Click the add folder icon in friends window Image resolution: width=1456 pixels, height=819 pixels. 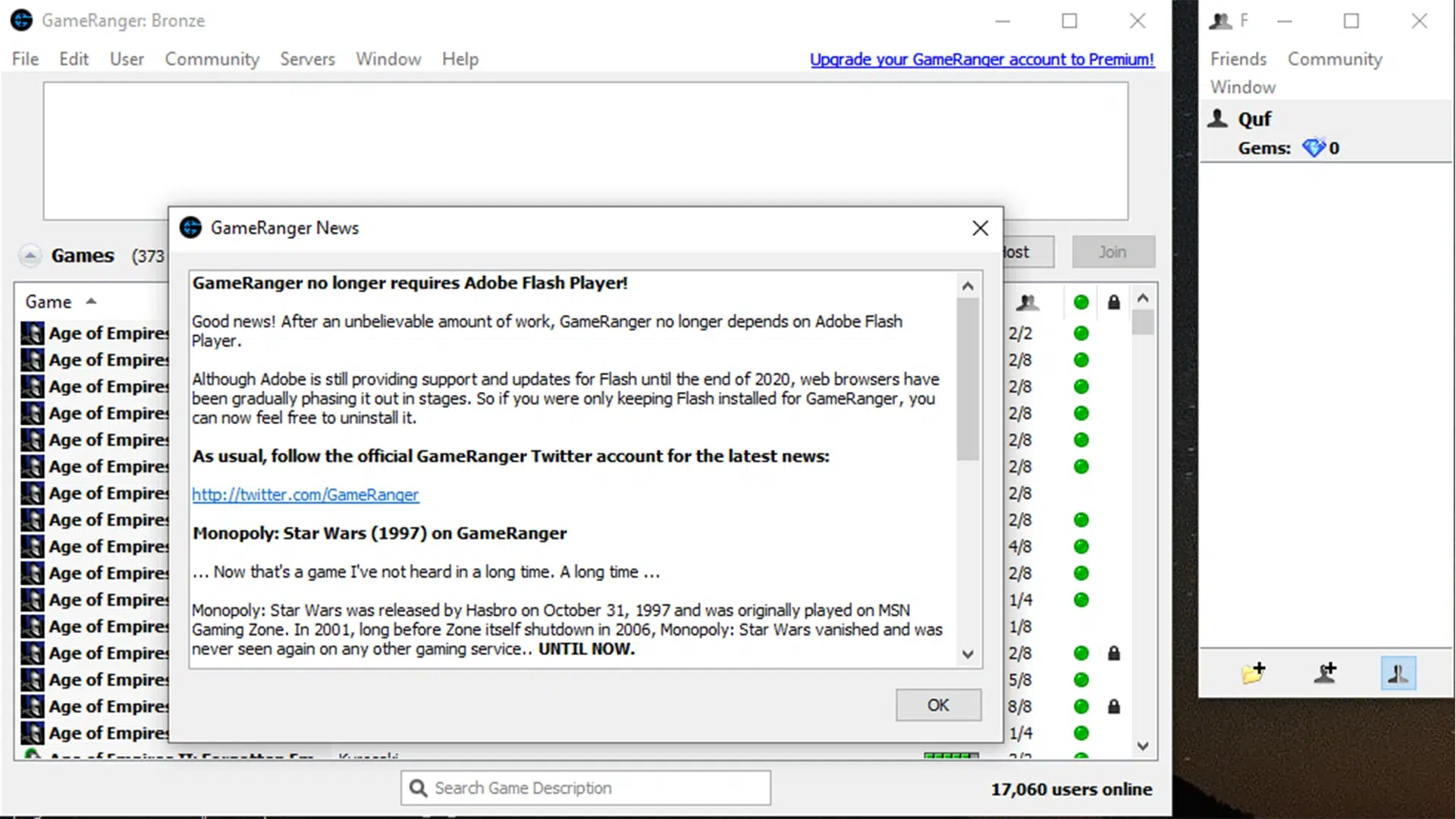point(1253,673)
